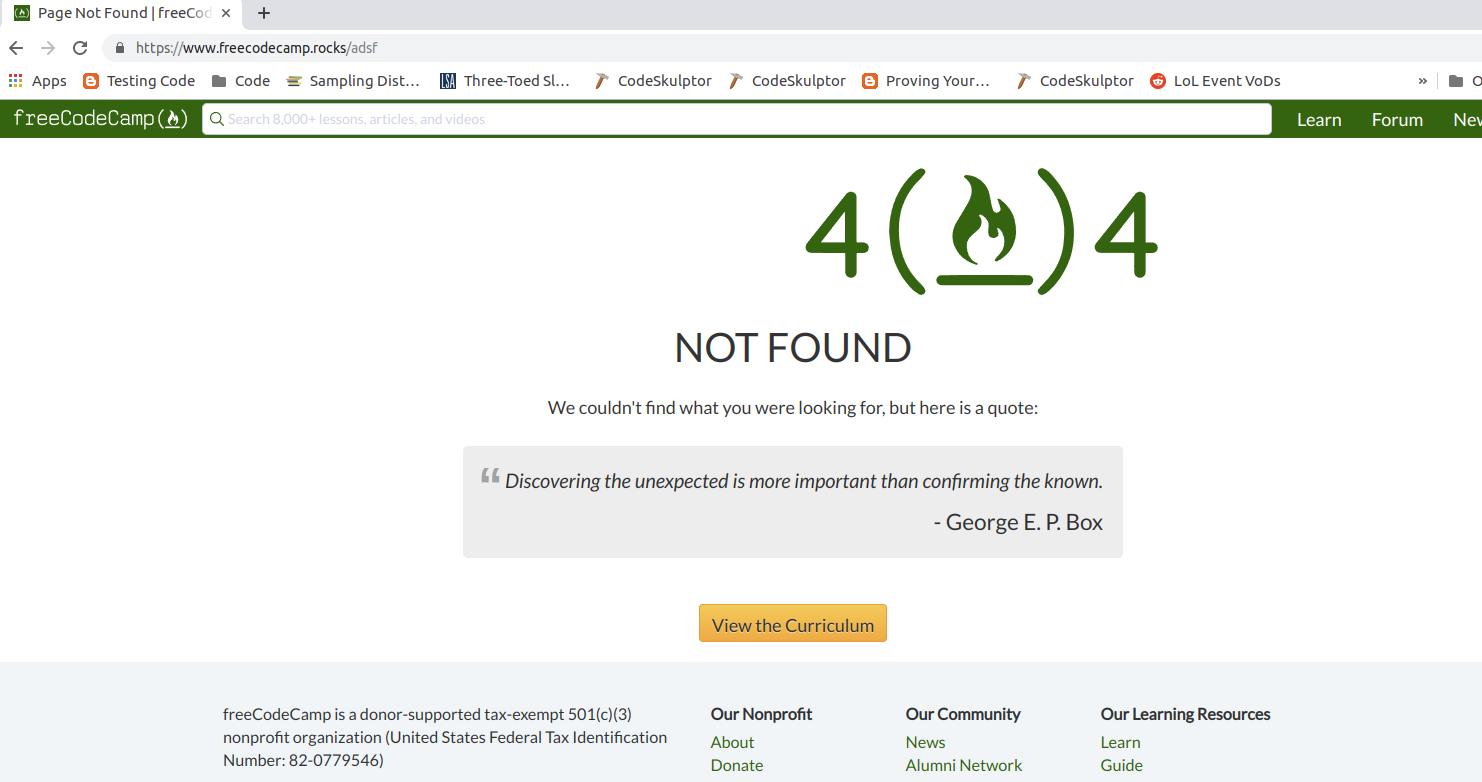The image size is (1482, 782).
Task: Open the Alumni Network footer link
Action: (x=964, y=765)
